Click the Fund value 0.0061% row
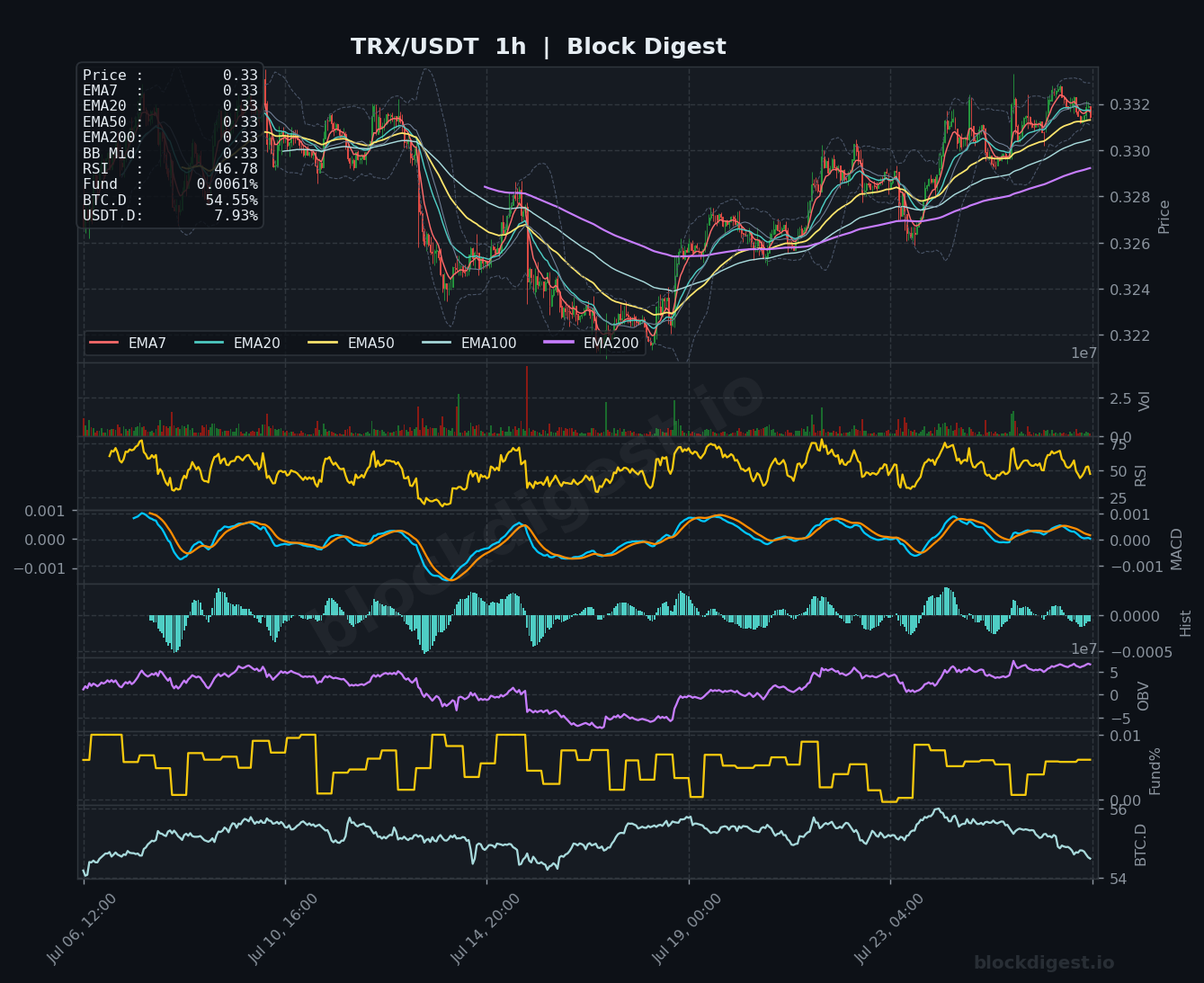This screenshot has height=983, width=1204. click(170, 184)
